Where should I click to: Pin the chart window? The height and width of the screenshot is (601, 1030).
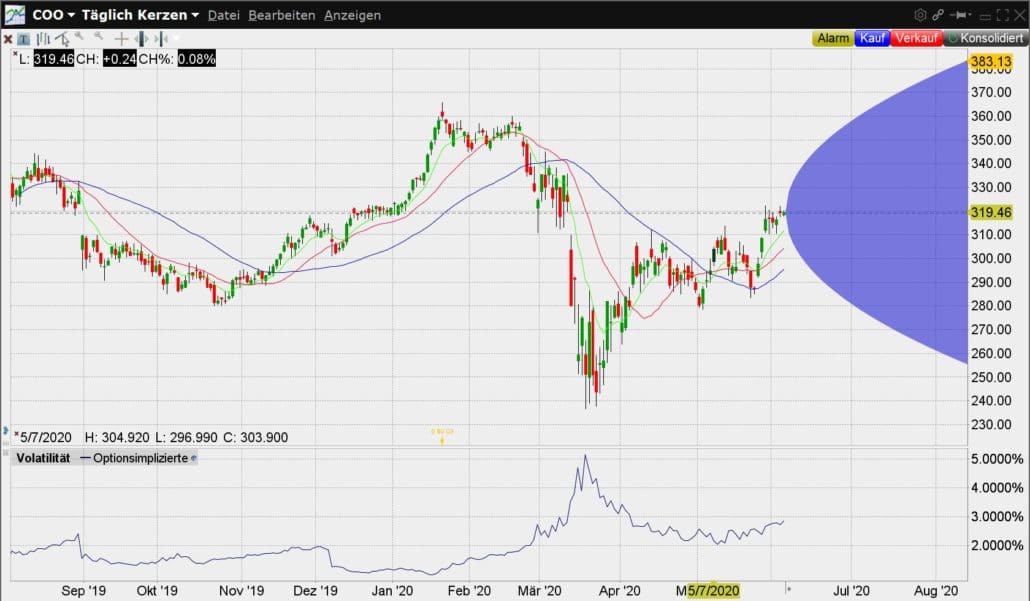[960, 15]
